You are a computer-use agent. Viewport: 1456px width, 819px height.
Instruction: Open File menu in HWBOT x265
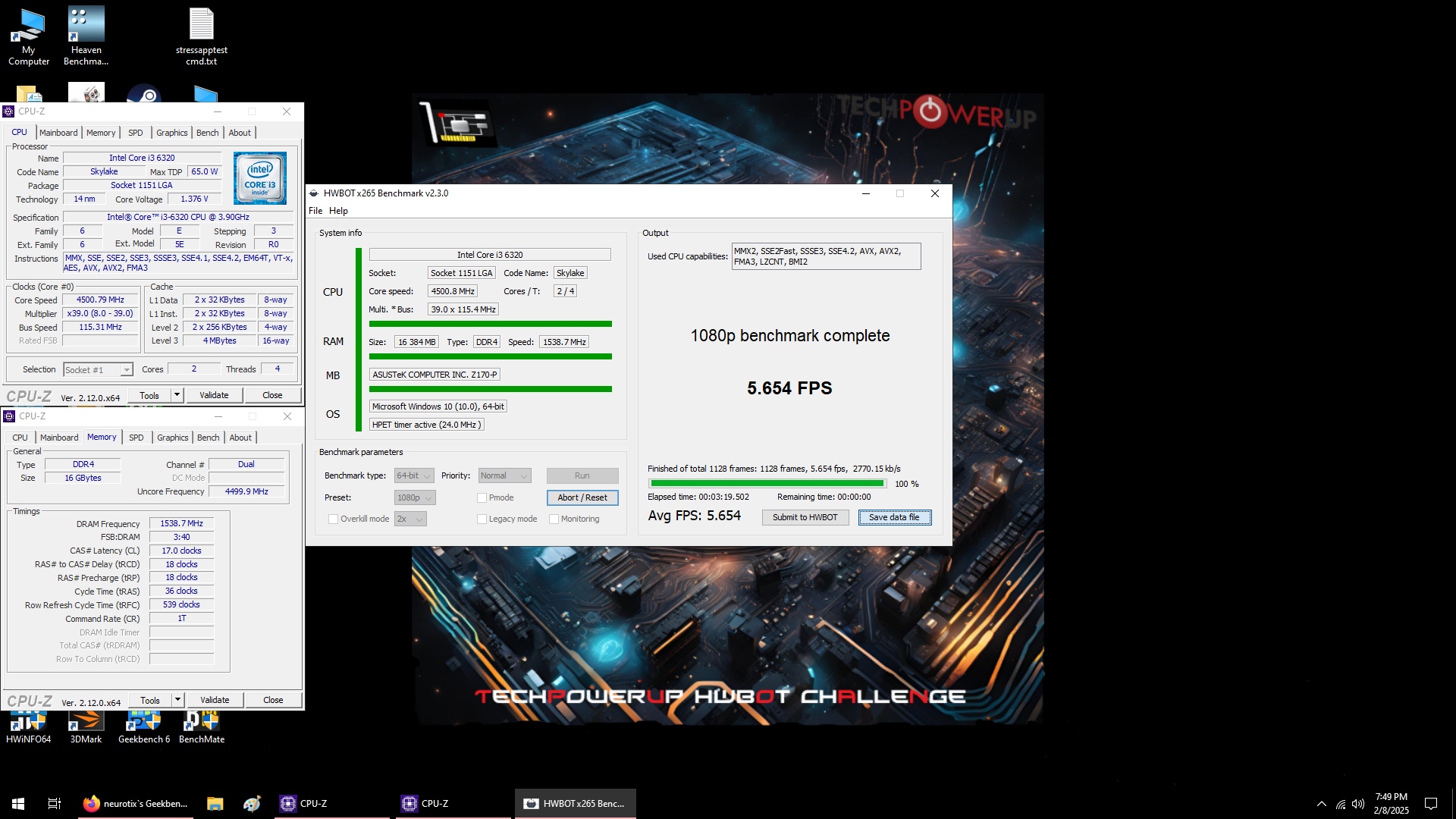(x=315, y=211)
